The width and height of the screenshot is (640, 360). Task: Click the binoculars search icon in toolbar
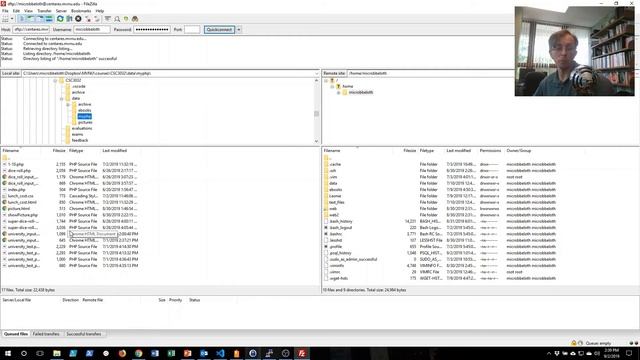[x=135, y=19]
